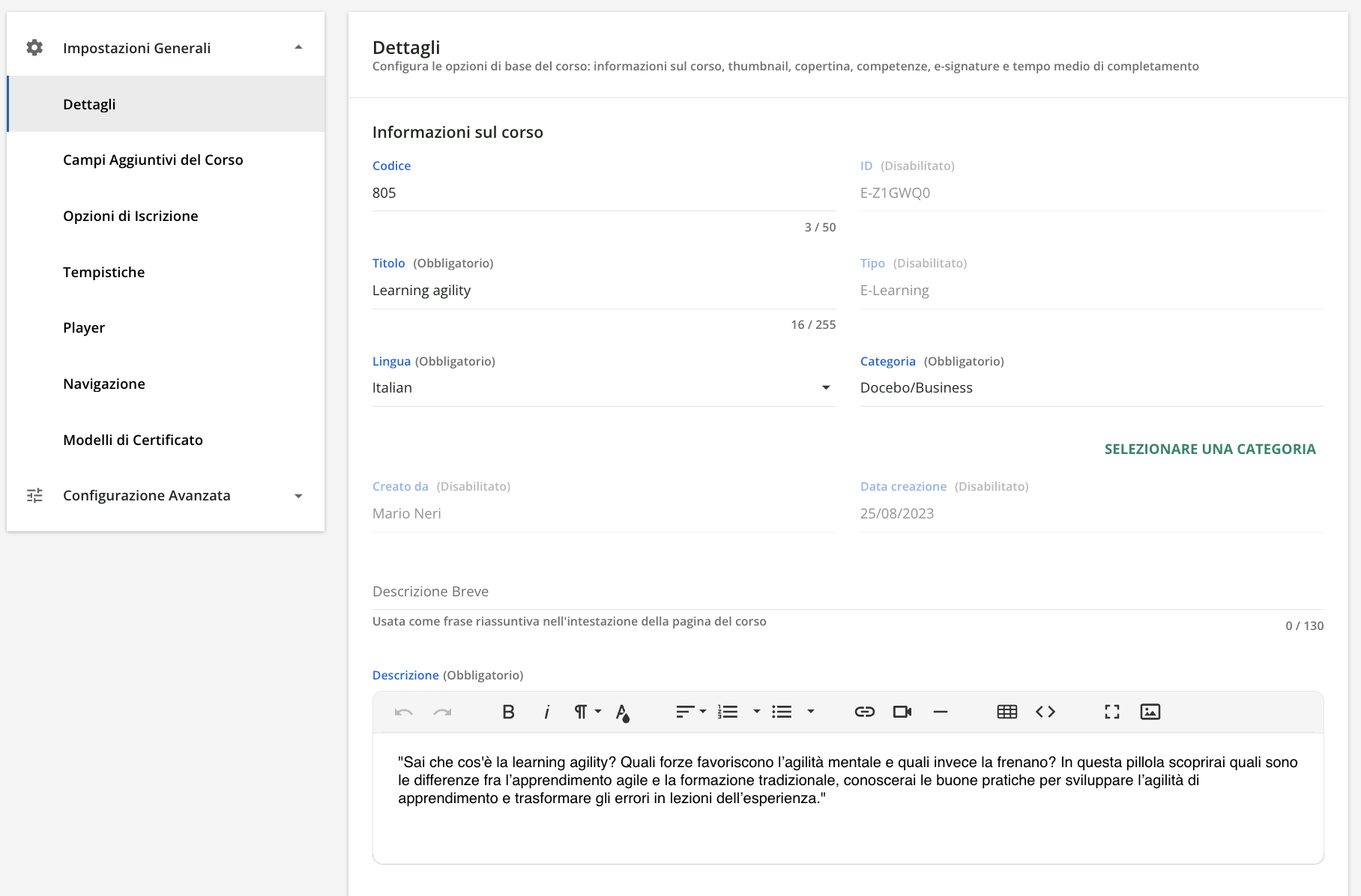Insert a horizontal line
1361x896 pixels.
(x=941, y=712)
